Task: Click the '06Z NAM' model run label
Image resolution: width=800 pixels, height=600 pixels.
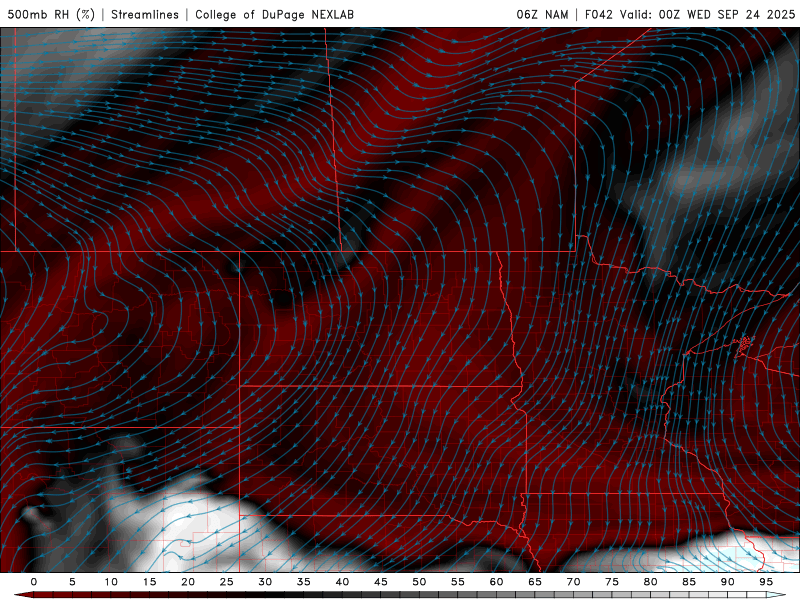Action: 542,14
